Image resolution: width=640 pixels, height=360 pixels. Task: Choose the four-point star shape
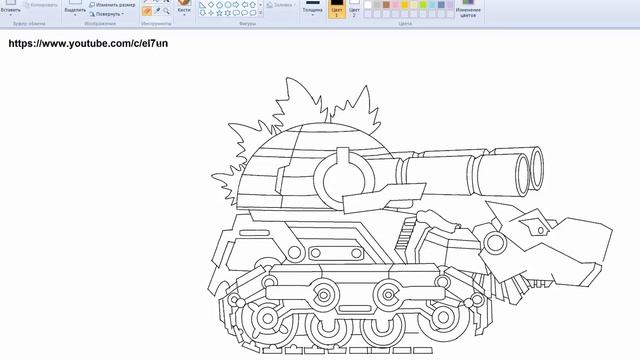[211, 13]
